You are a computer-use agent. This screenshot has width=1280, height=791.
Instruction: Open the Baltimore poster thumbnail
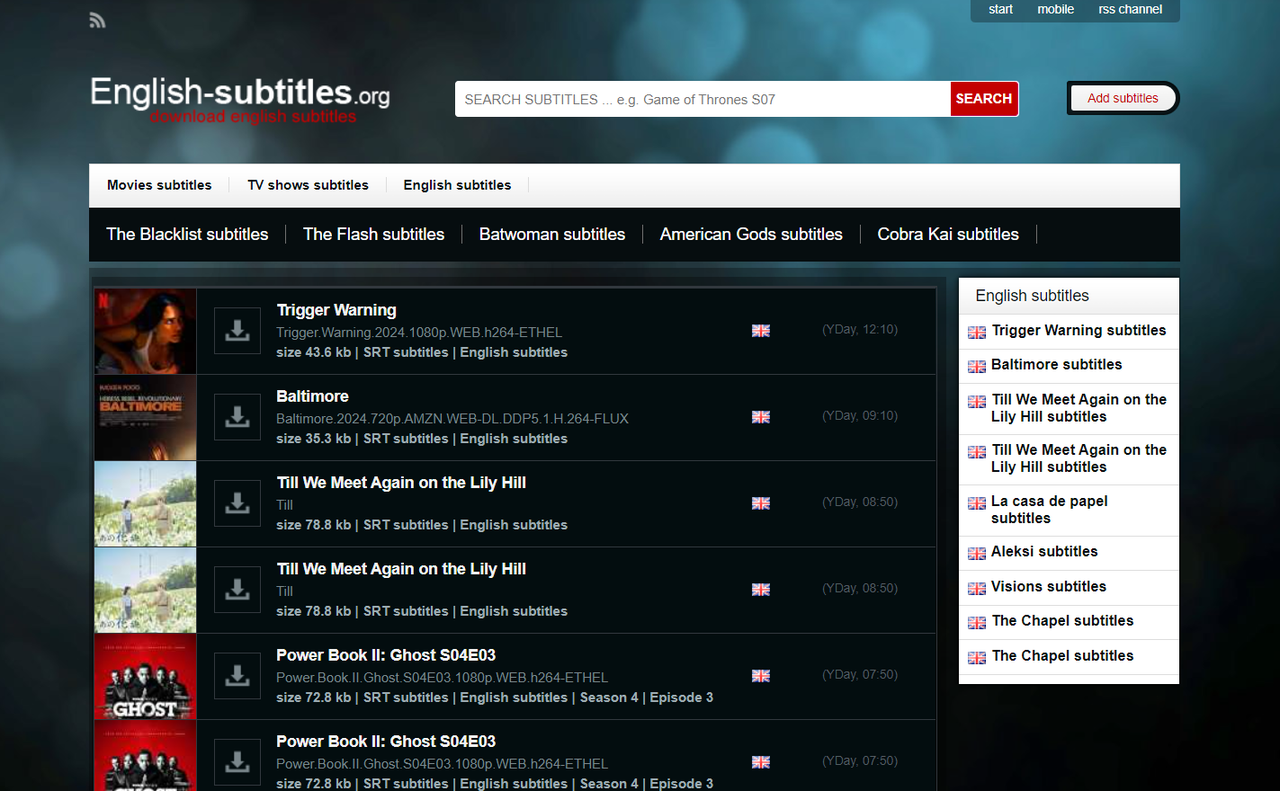(144, 417)
